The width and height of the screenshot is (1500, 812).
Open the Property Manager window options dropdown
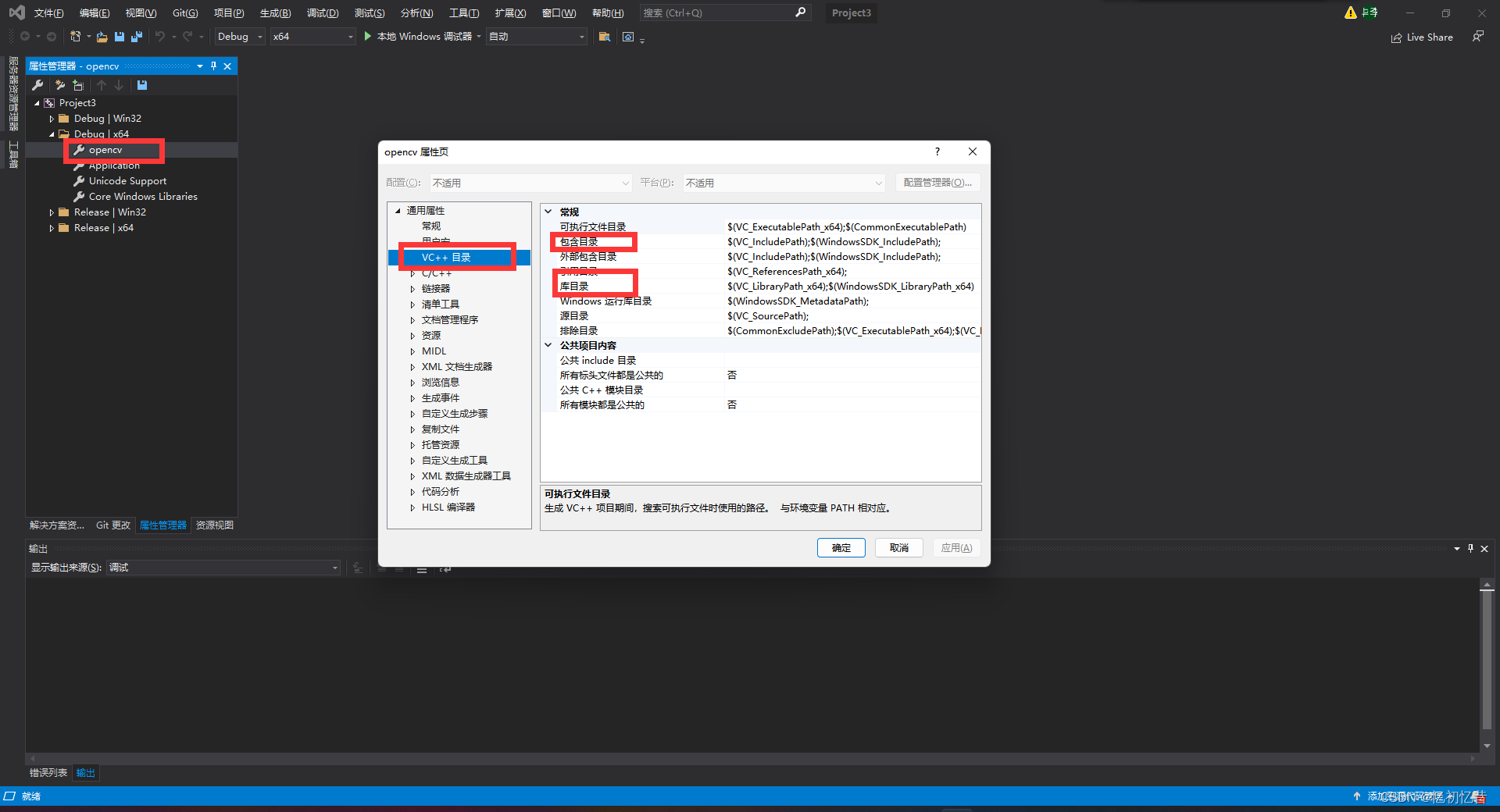click(x=200, y=66)
